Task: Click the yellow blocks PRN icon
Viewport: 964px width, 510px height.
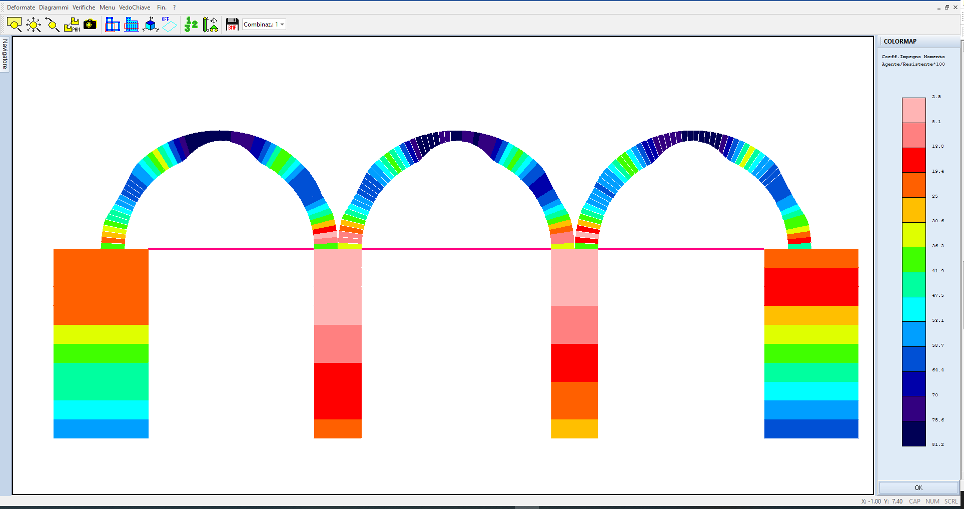Action: pos(71,25)
